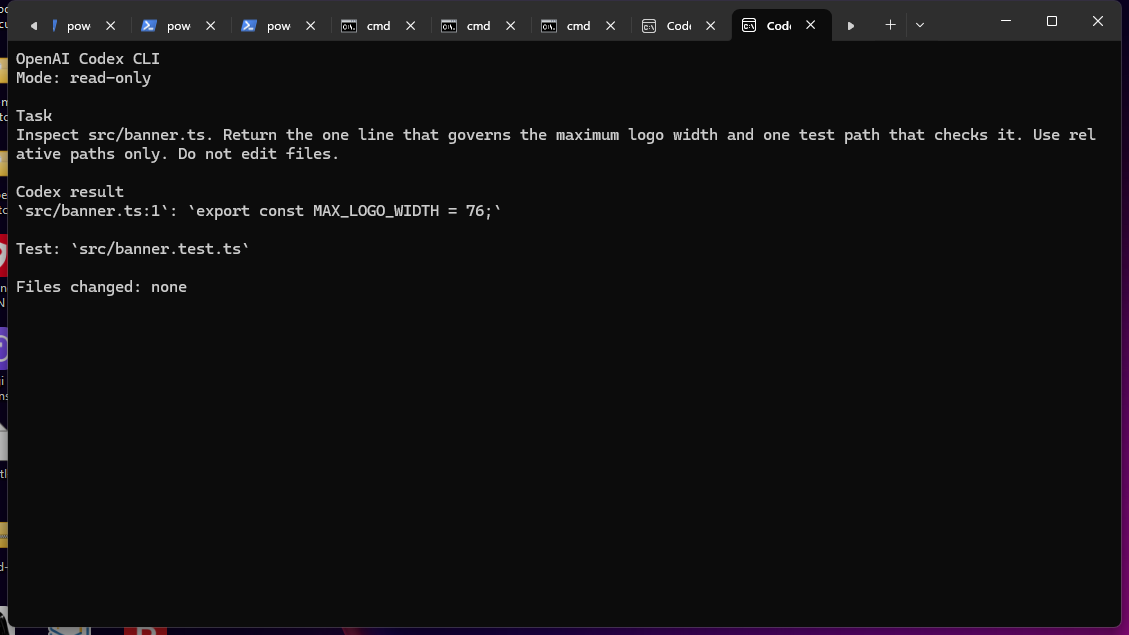Click the 'MAX_LOGO_WIDTH = 76' result line
Screen dimensions: 1129x635
[x=258, y=211]
